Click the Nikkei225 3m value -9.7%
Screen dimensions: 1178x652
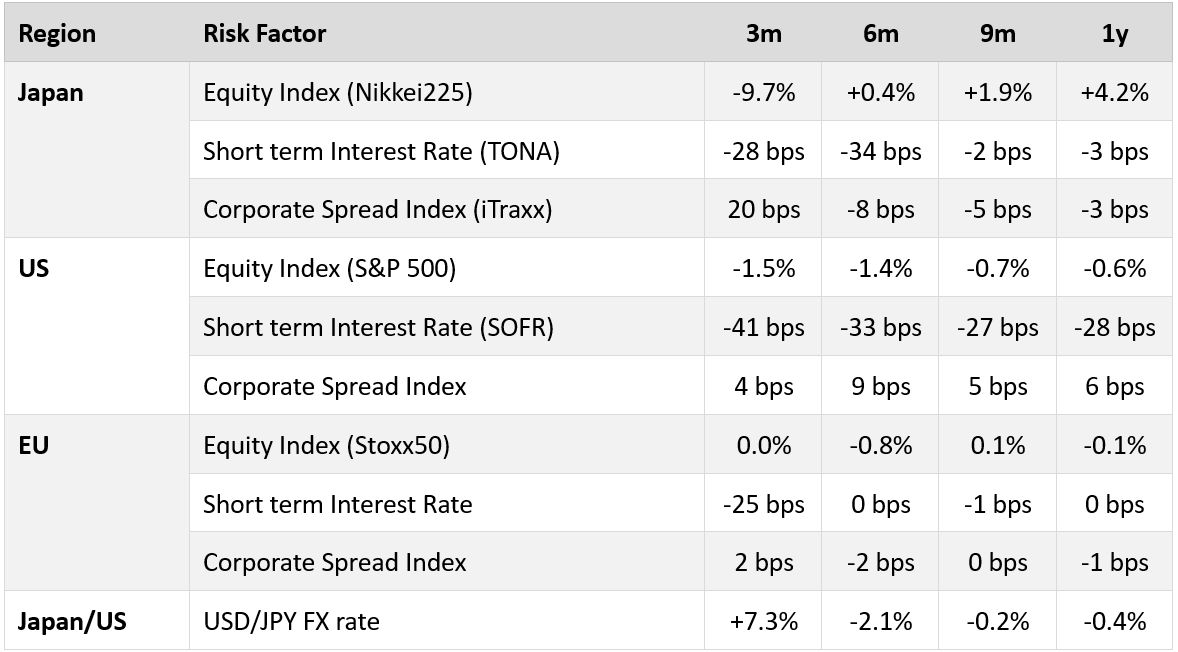click(764, 93)
